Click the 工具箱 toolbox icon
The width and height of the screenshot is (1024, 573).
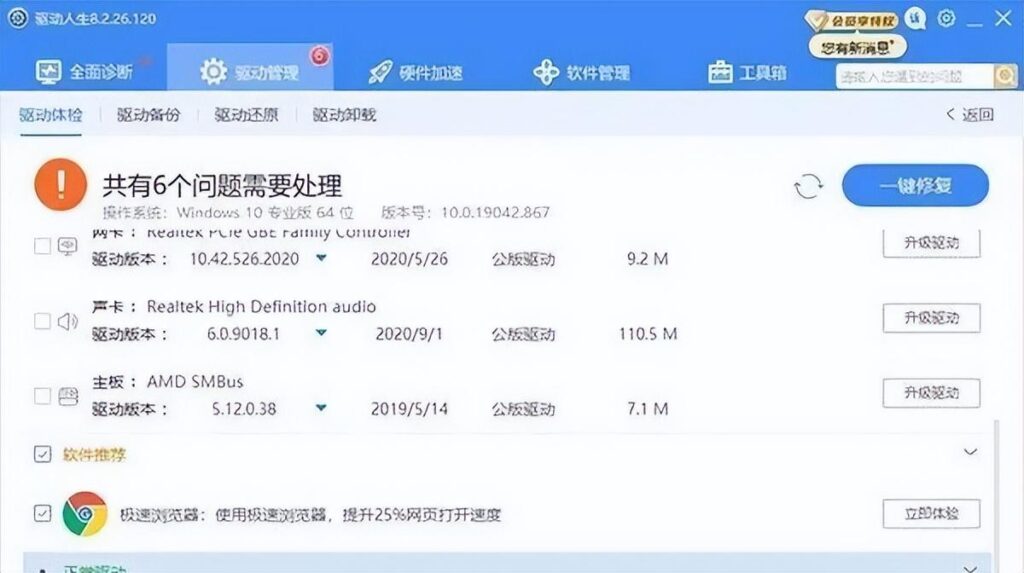pos(720,72)
